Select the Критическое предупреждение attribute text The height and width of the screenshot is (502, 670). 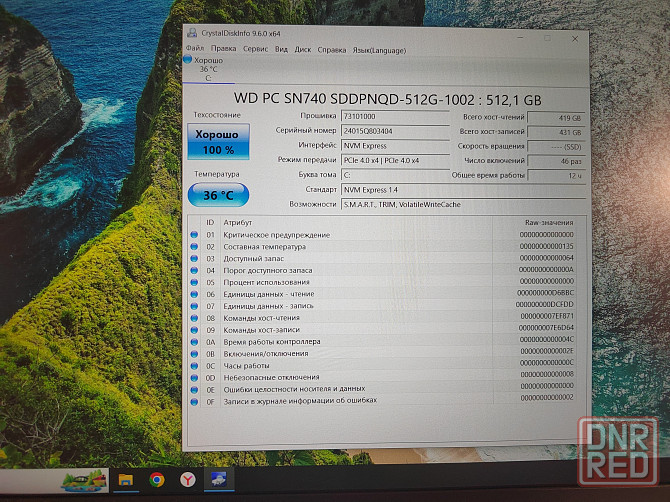276,235
